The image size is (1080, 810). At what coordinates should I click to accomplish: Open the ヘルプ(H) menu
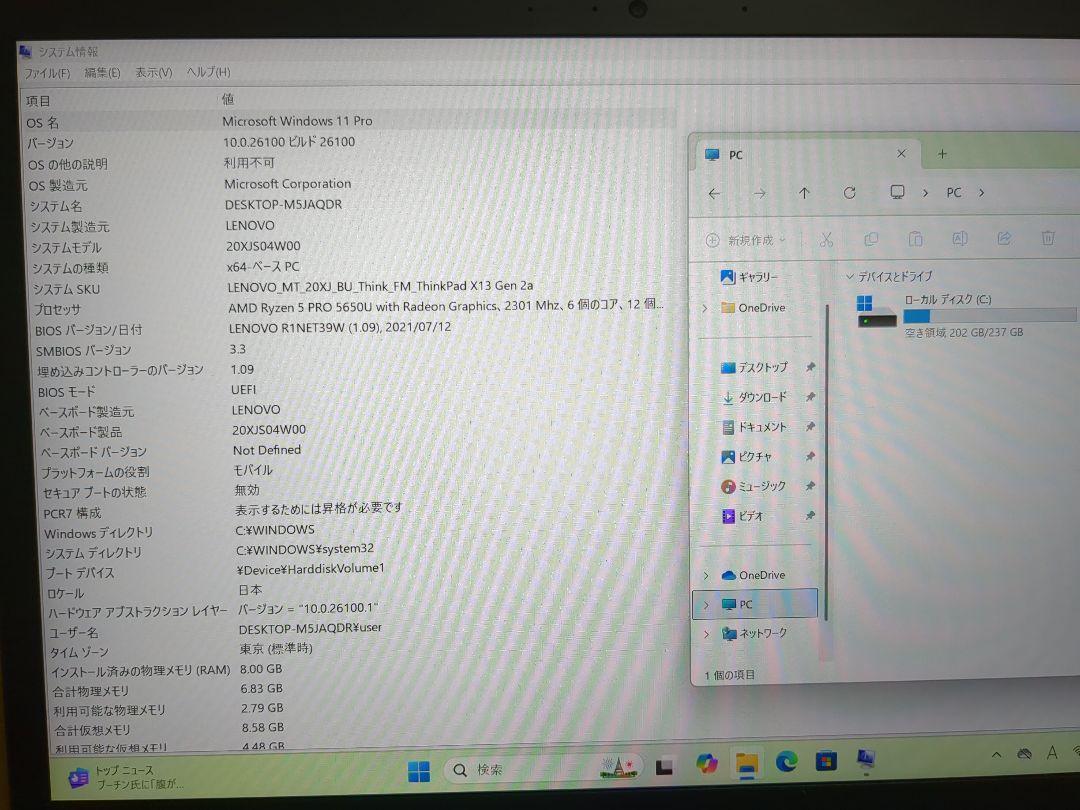209,72
